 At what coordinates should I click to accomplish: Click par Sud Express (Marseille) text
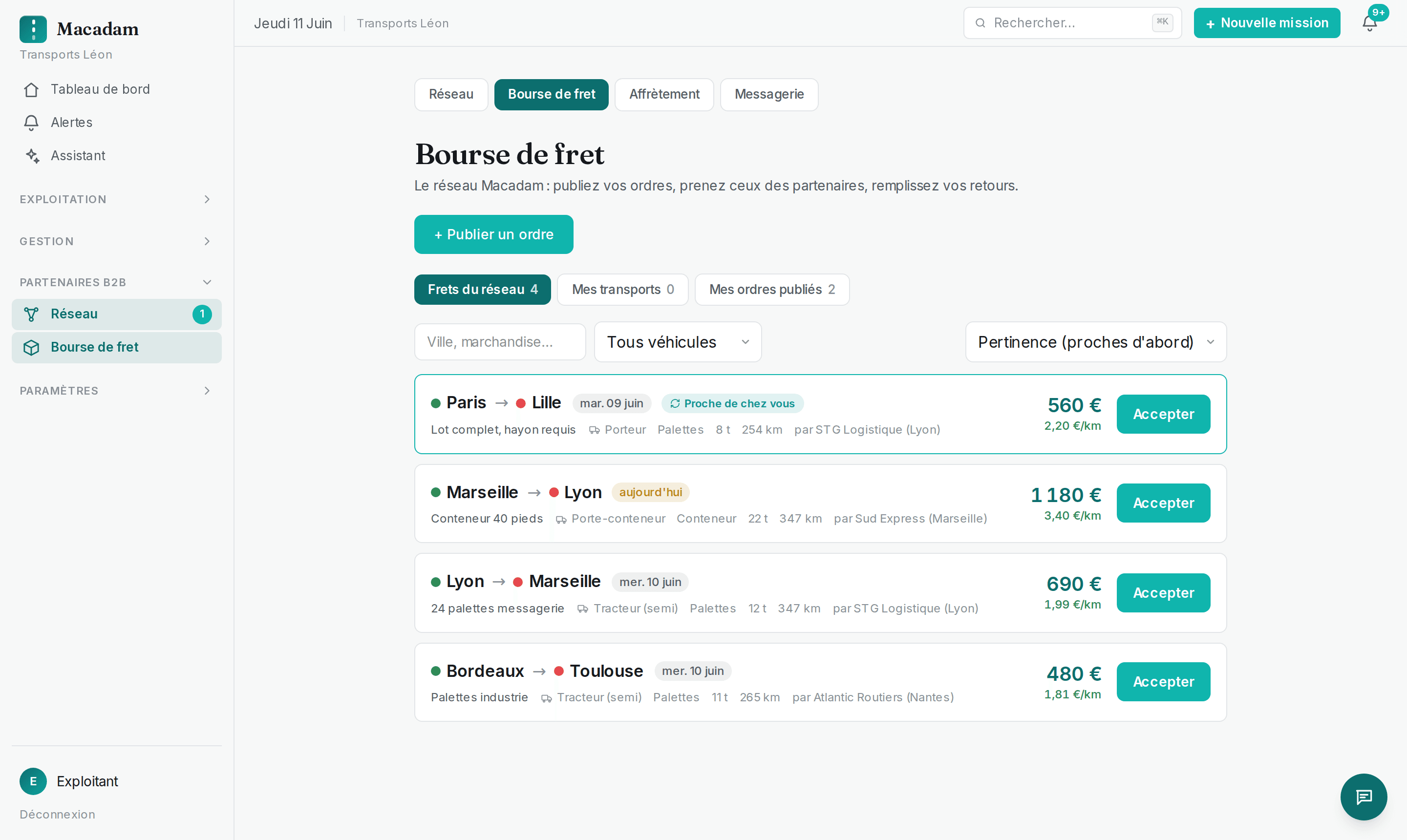tap(910, 519)
